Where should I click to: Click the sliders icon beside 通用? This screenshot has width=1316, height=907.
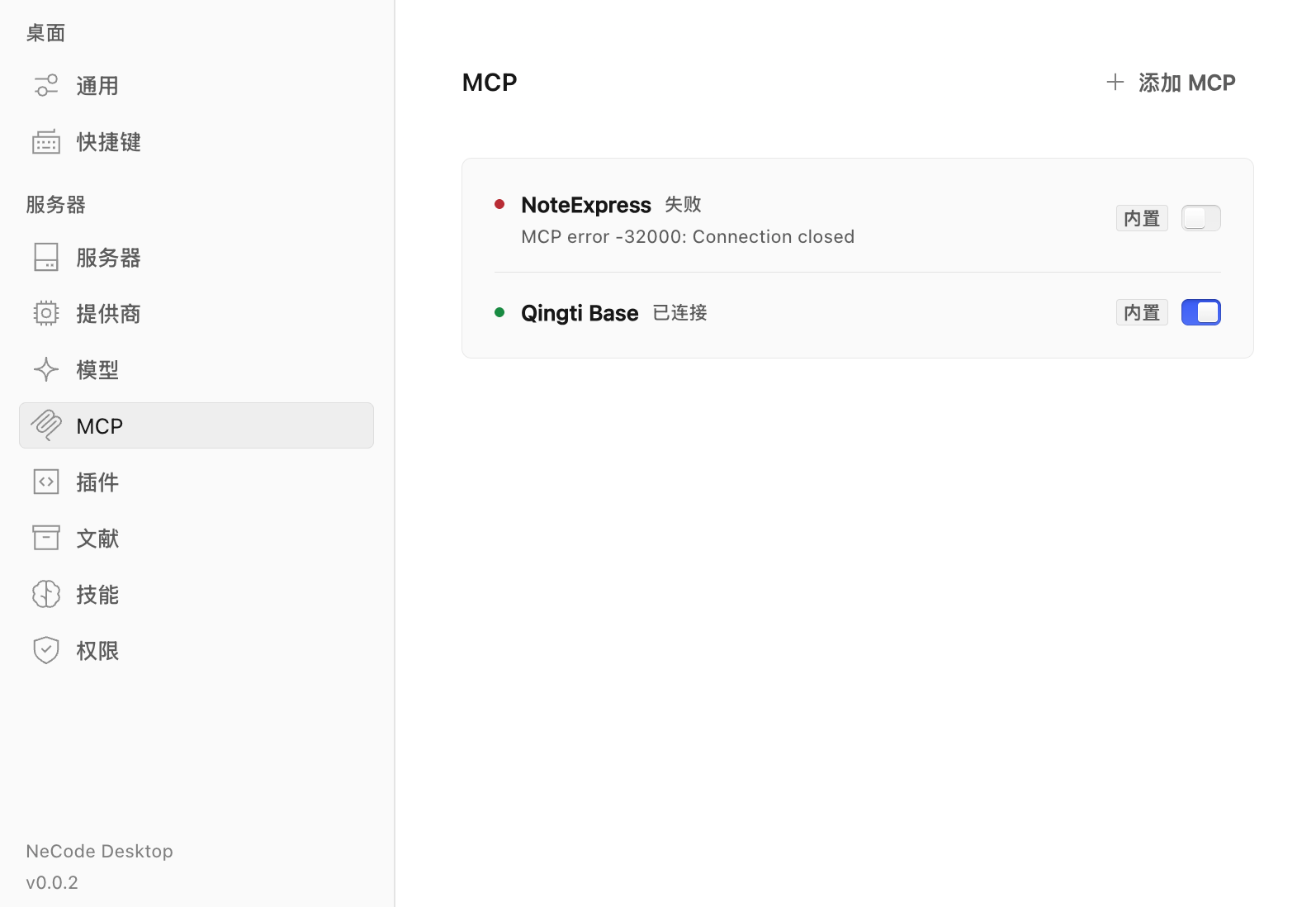(x=46, y=85)
